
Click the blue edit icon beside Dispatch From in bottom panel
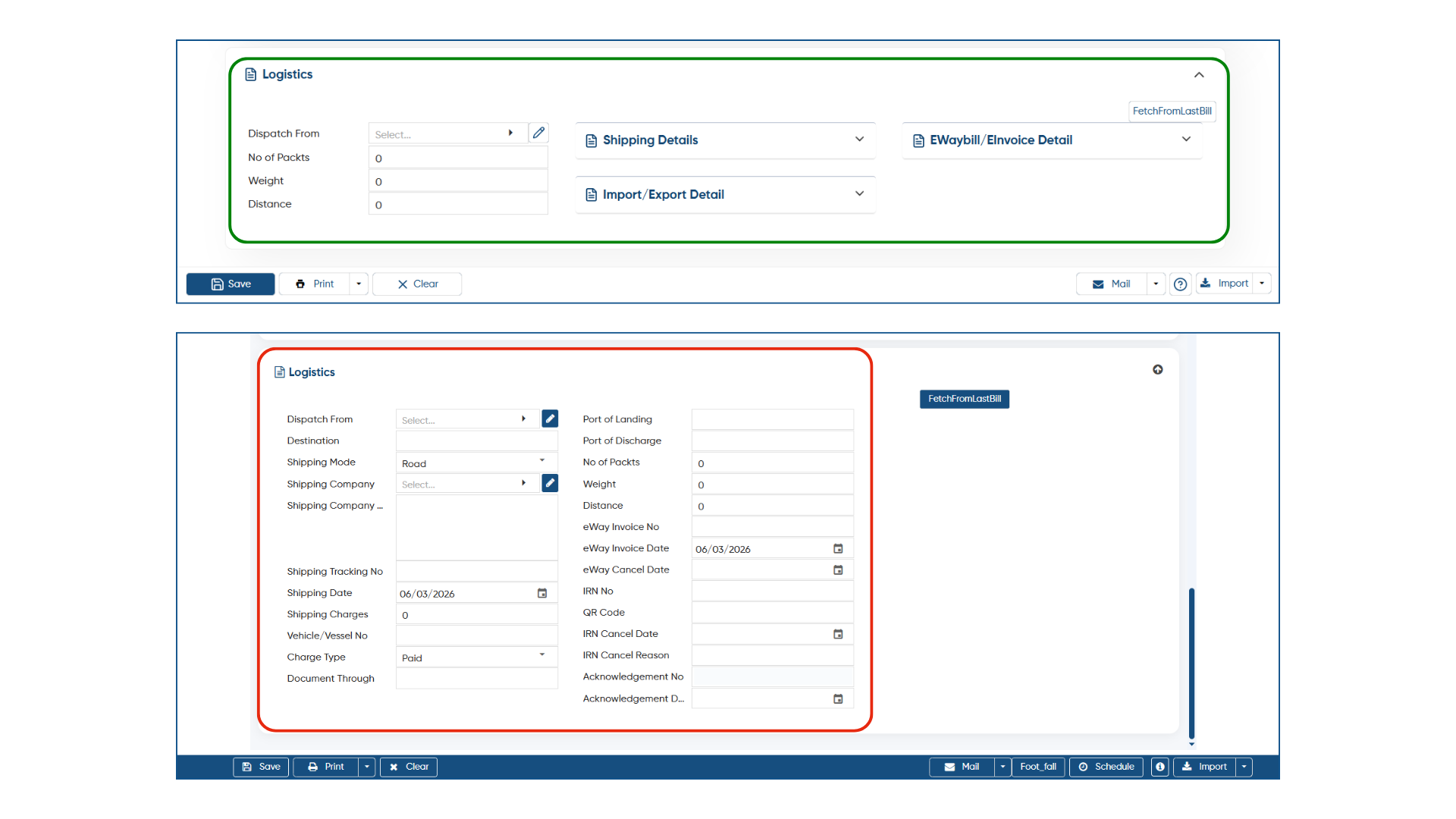pyautogui.click(x=550, y=419)
